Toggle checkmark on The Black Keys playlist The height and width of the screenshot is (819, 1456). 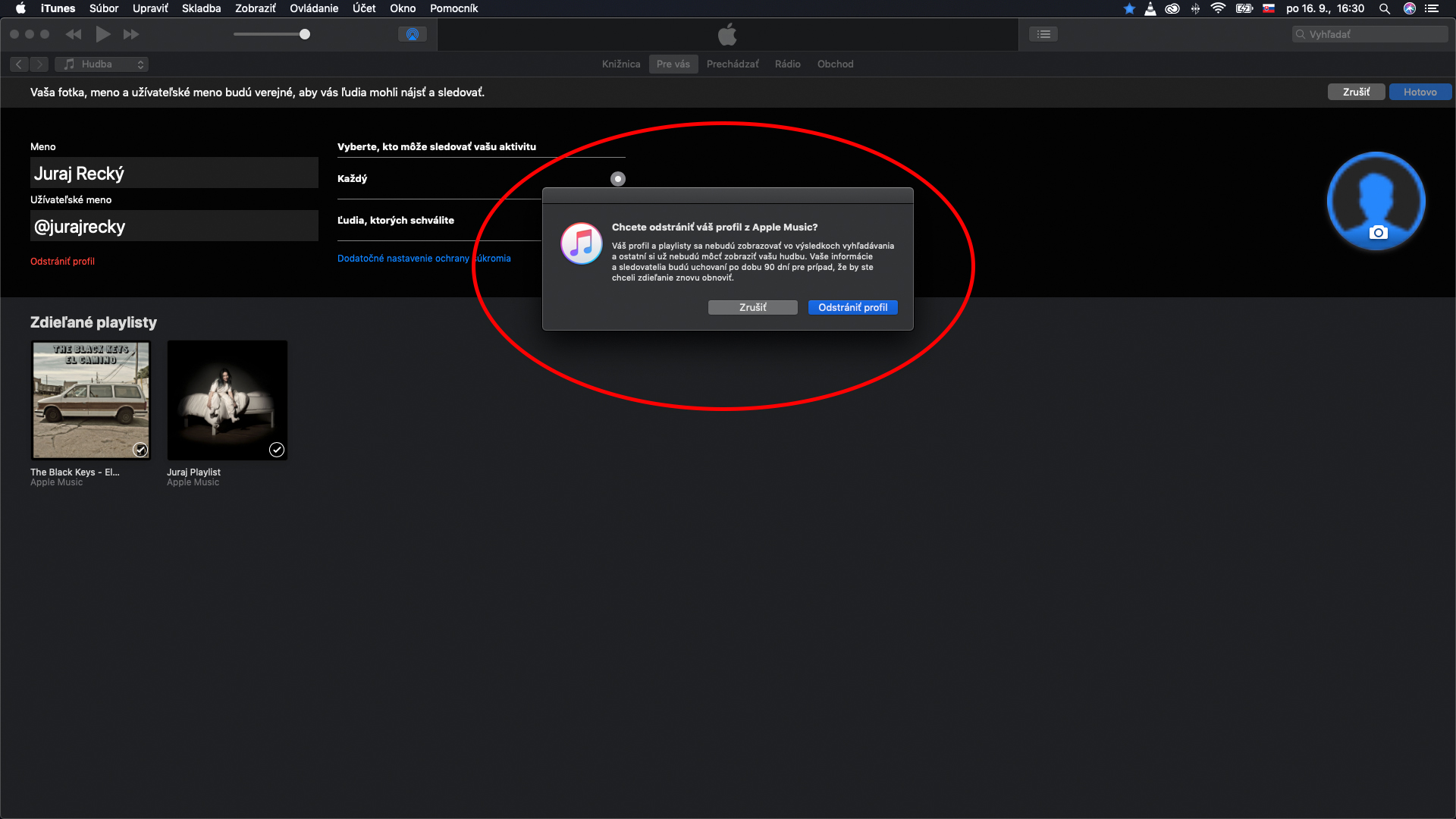point(140,450)
